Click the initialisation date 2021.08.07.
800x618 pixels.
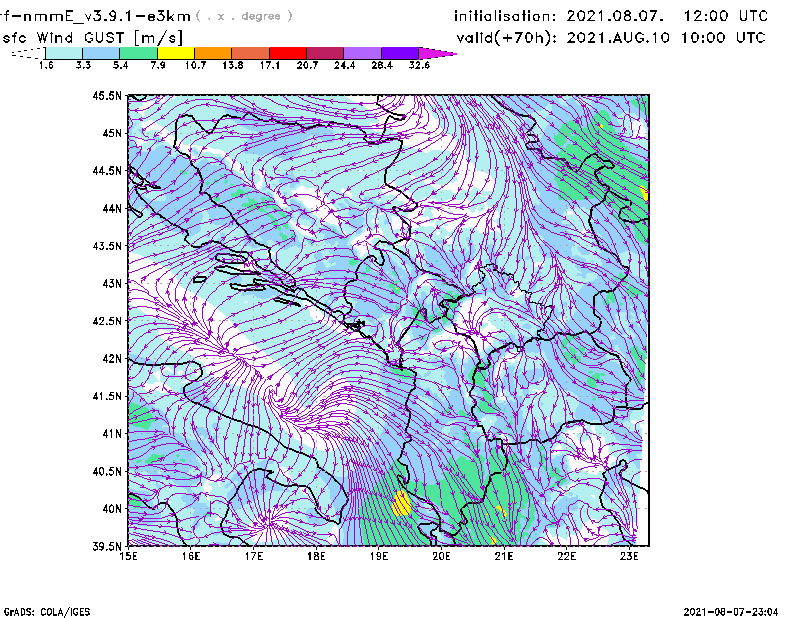click(x=615, y=16)
